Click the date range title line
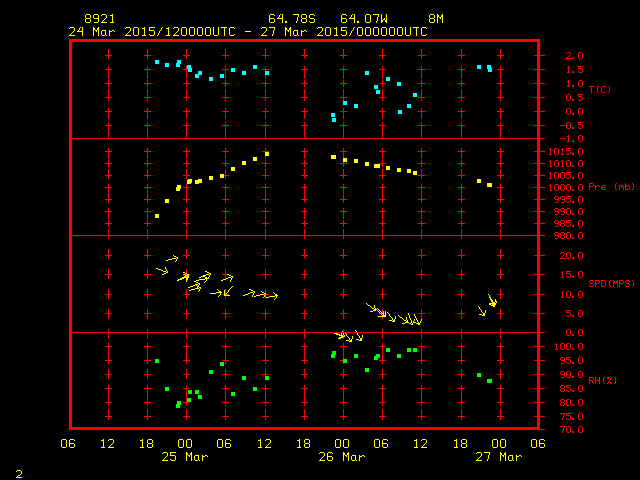This screenshot has height=480, width=640. coord(248,31)
